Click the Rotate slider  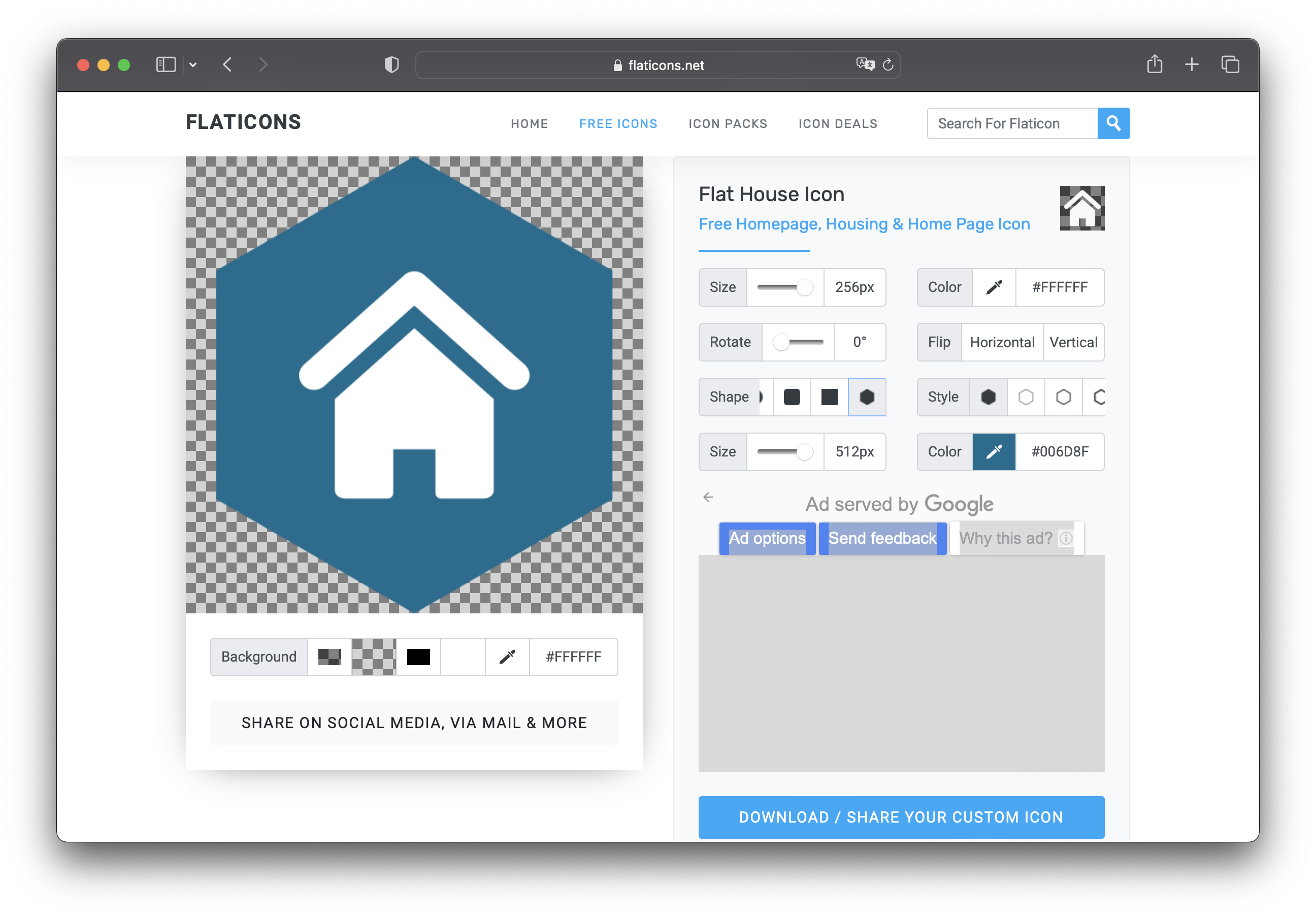798,342
